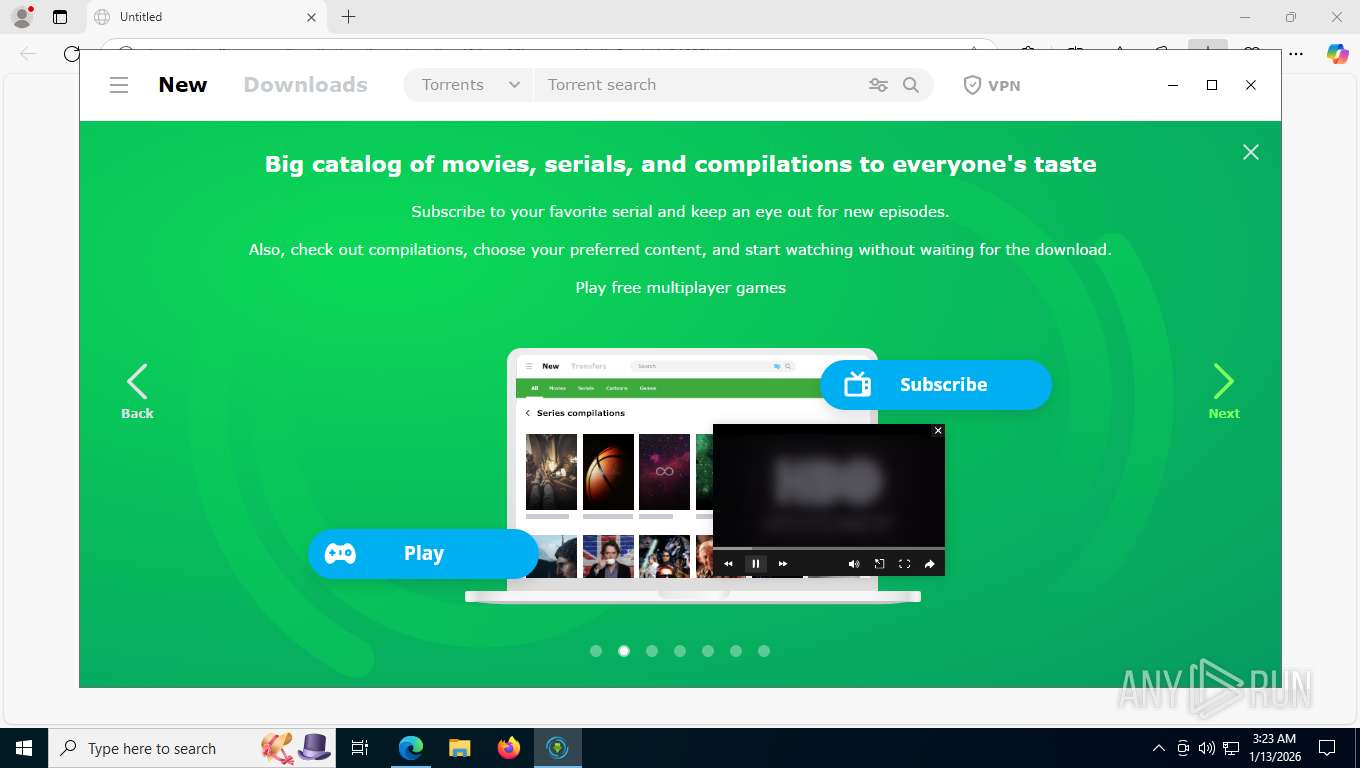Select the seventh slide indicator dot
The width and height of the screenshot is (1360, 768).
coord(764,651)
